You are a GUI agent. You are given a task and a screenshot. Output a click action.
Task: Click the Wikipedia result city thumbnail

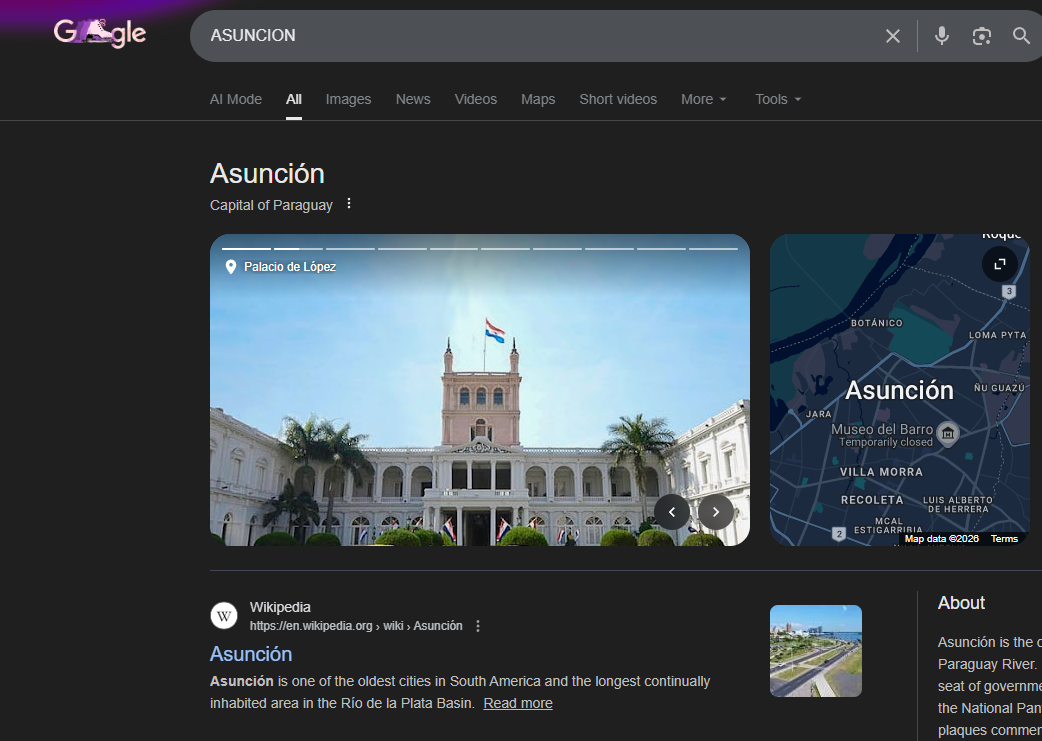[x=815, y=651]
